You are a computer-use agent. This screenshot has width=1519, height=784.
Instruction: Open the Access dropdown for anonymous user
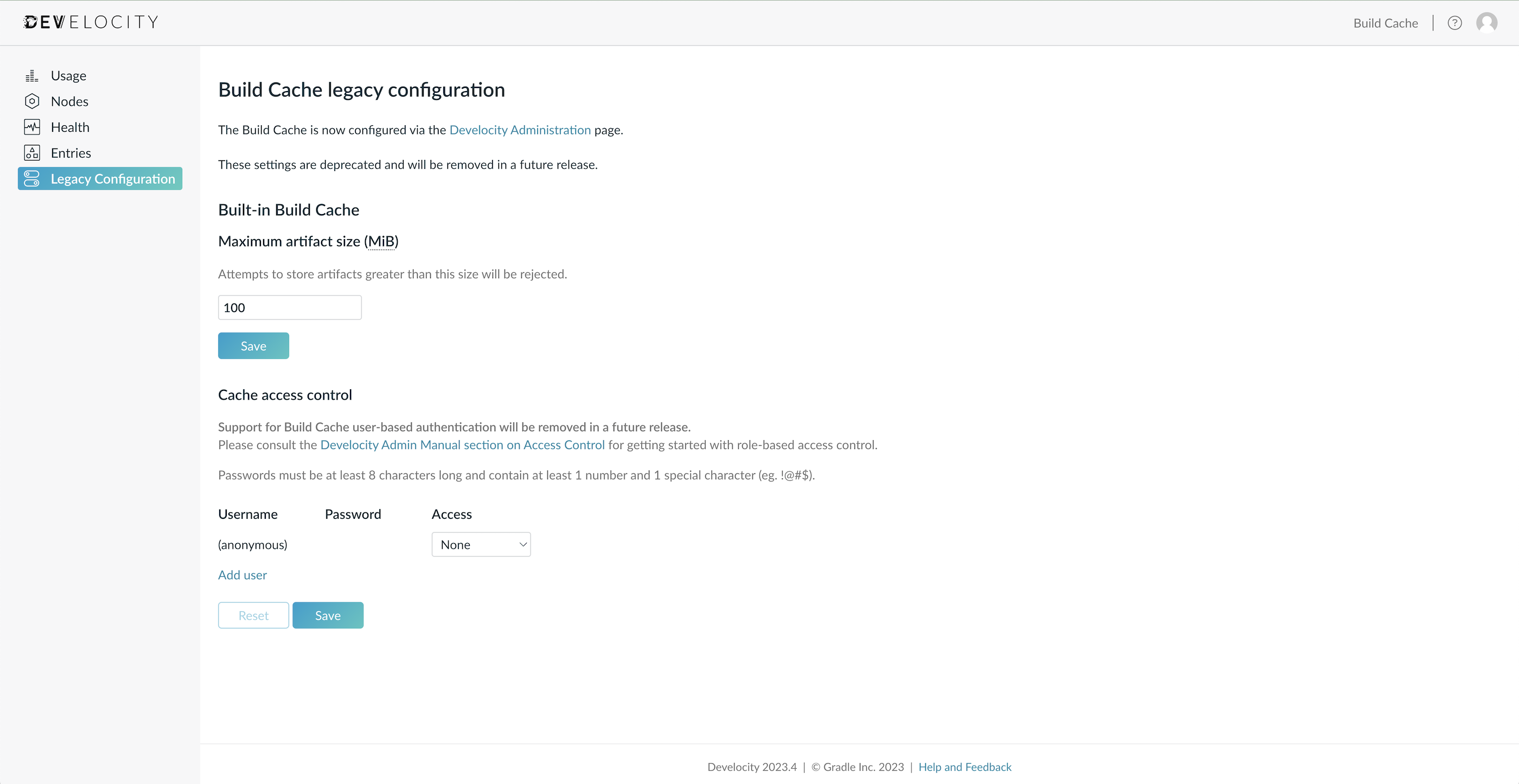click(x=481, y=544)
